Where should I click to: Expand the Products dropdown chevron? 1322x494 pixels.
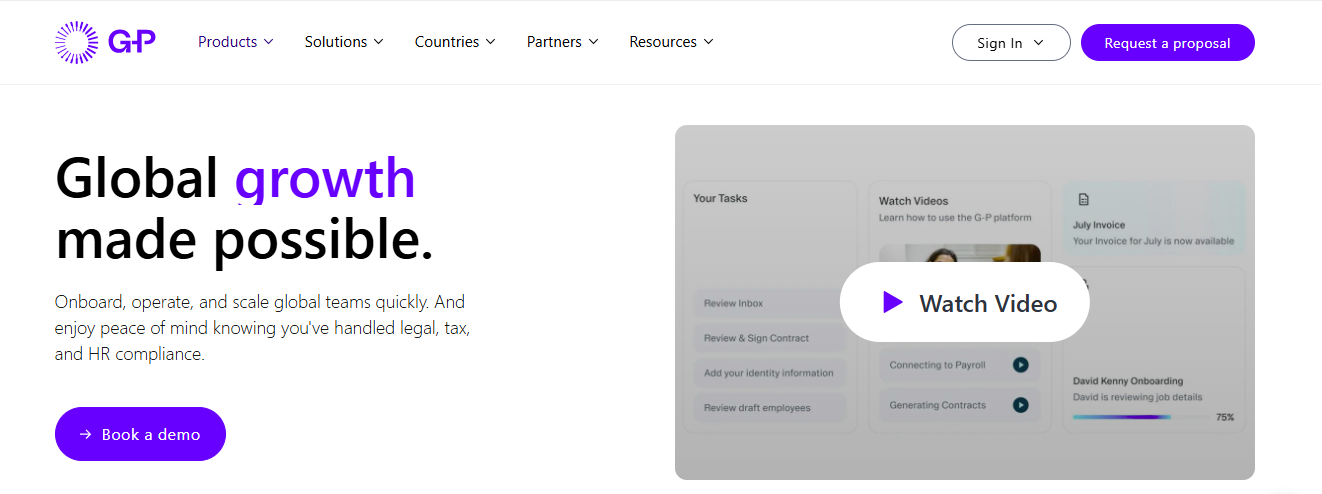click(x=268, y=42)
